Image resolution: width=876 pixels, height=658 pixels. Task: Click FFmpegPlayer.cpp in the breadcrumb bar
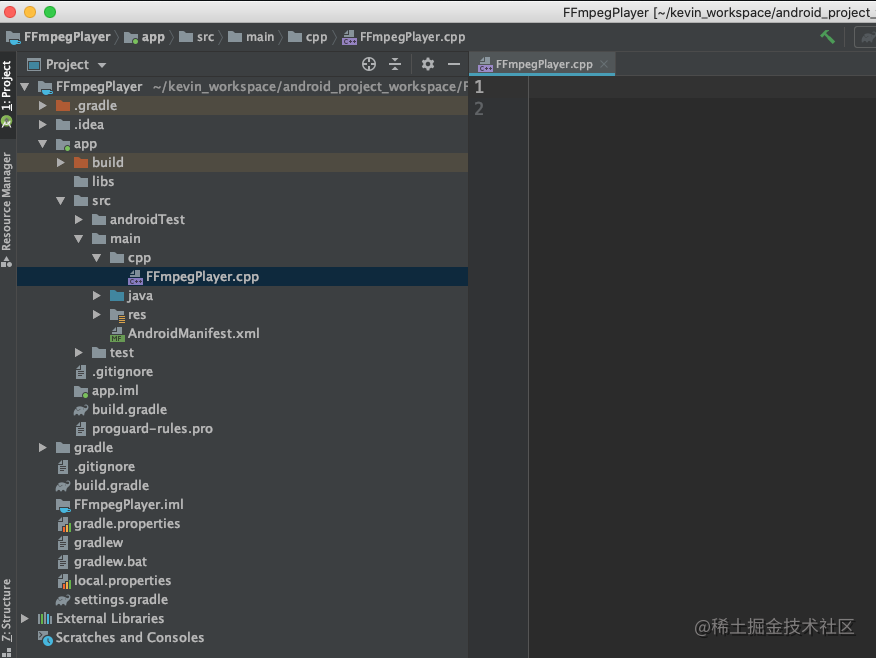point(404,37)
